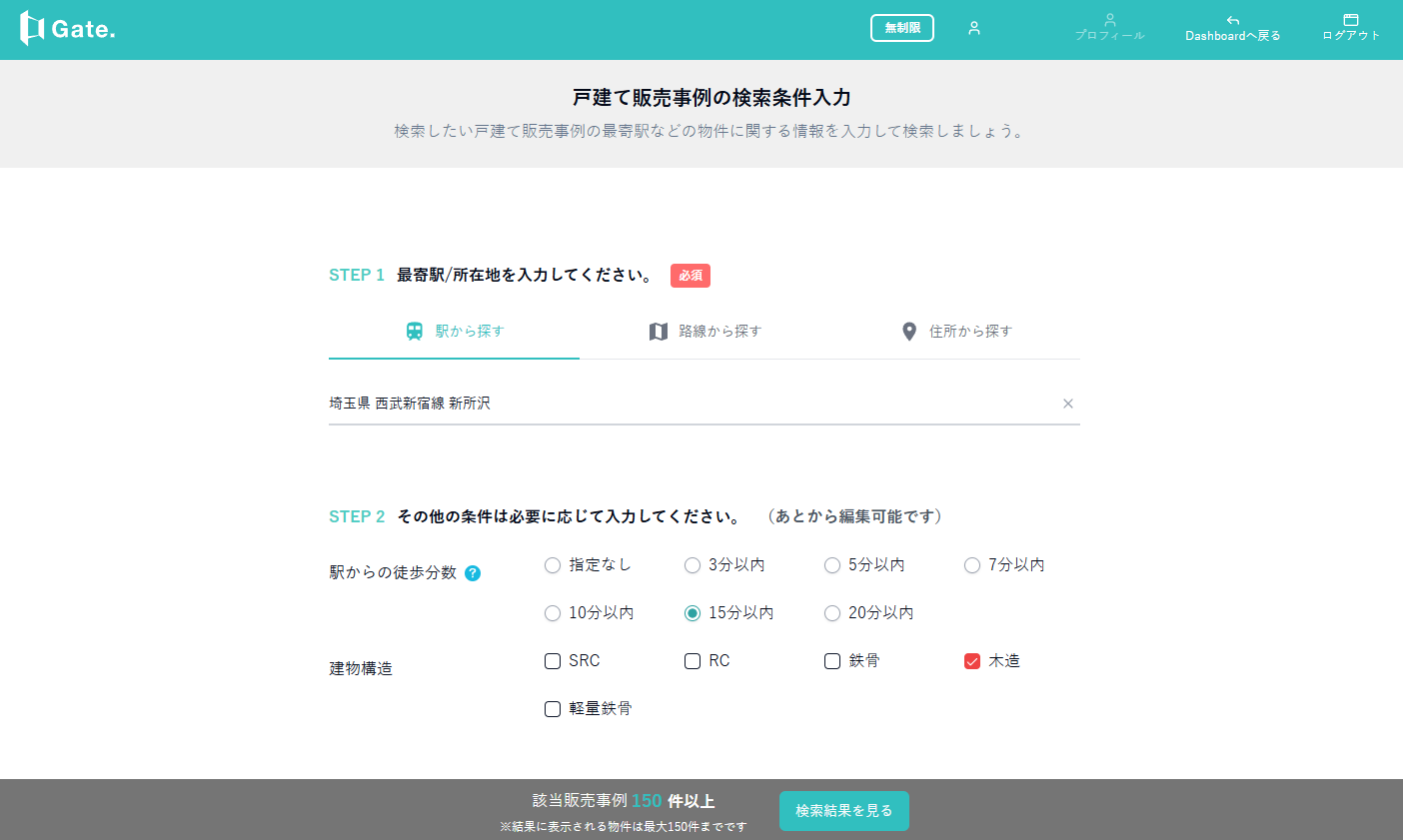The image size is (1403, 840).
Task: Click Dashboardへ戻る back arrow
Action: tap(1232, 21)
